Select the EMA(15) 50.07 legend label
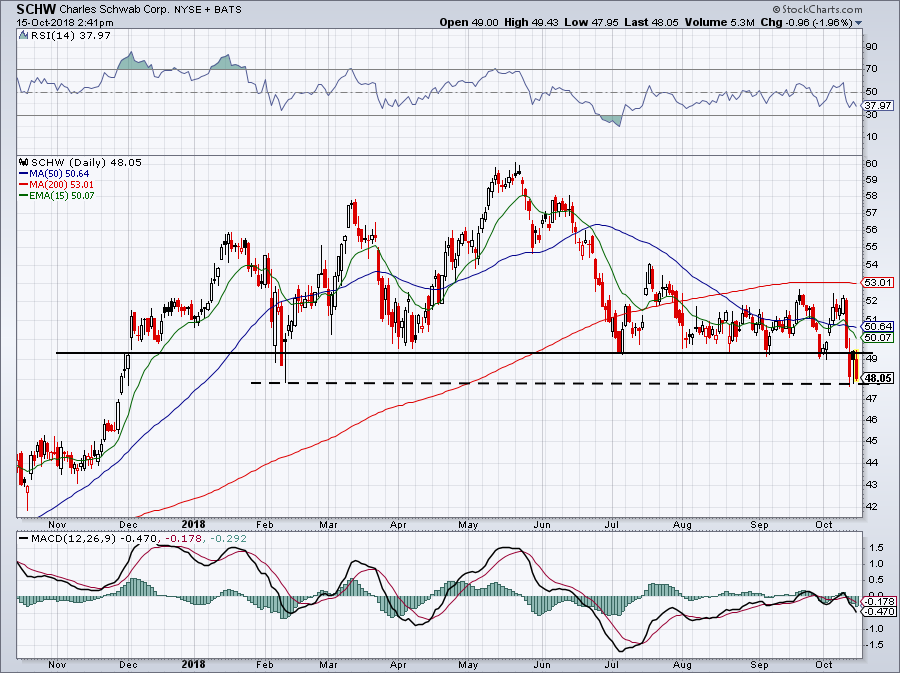This screenshot has height=673, width=900. click(x=62, y=196)
